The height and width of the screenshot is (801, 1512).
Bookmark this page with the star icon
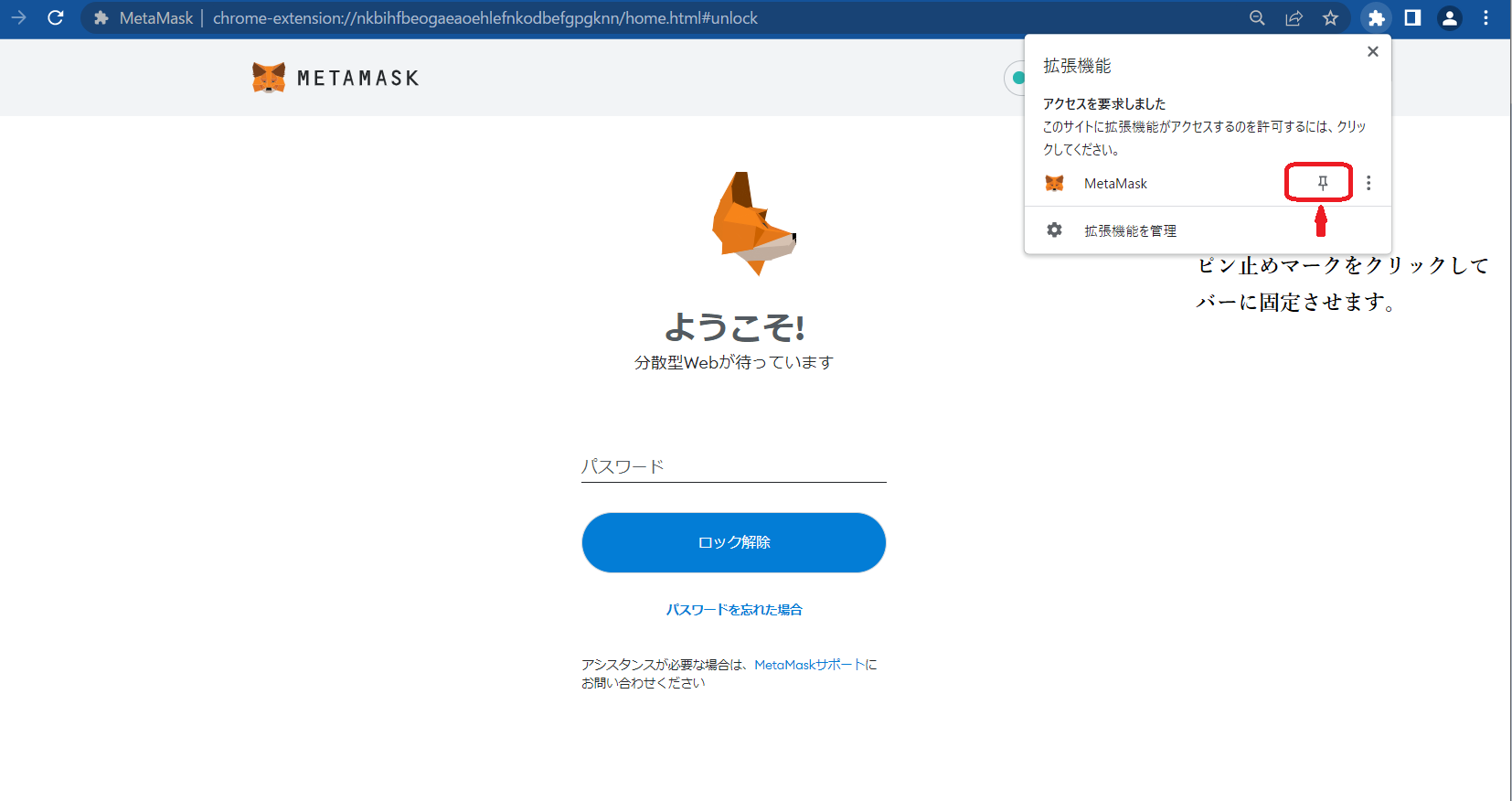1330,18
